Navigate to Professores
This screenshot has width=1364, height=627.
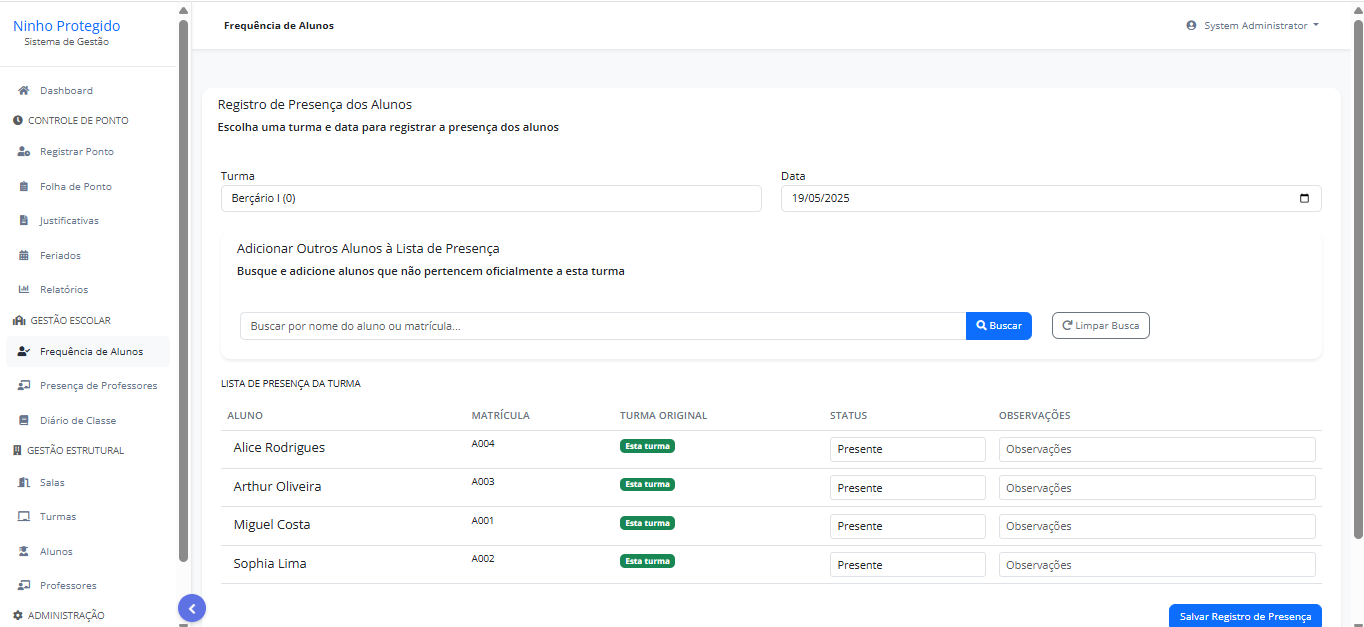[68, 586]
